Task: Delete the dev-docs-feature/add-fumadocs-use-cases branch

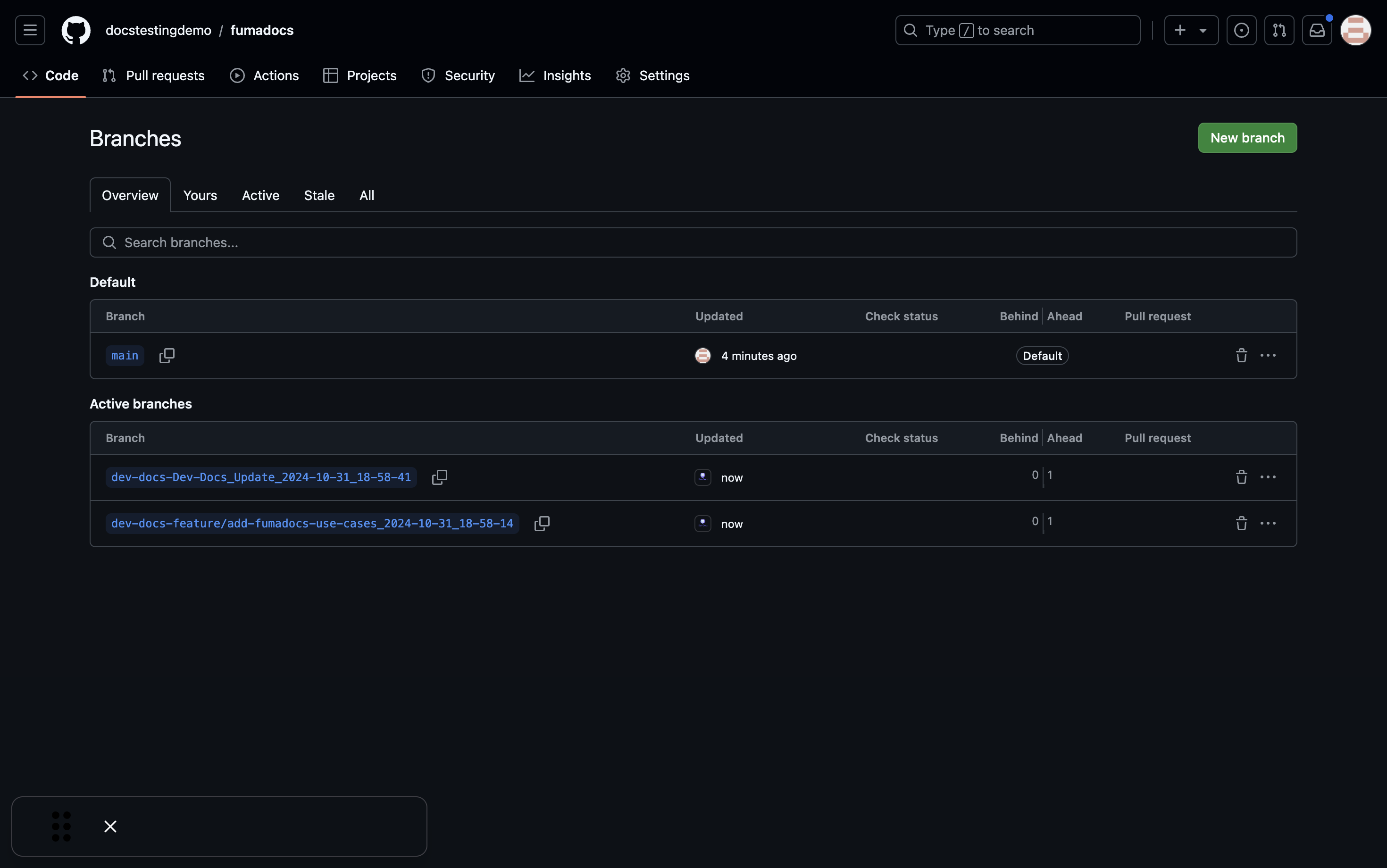Action: [x=1241, y=524]
